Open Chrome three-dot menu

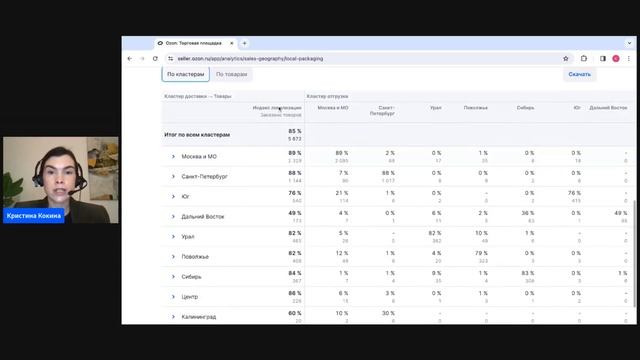(629, 59)
